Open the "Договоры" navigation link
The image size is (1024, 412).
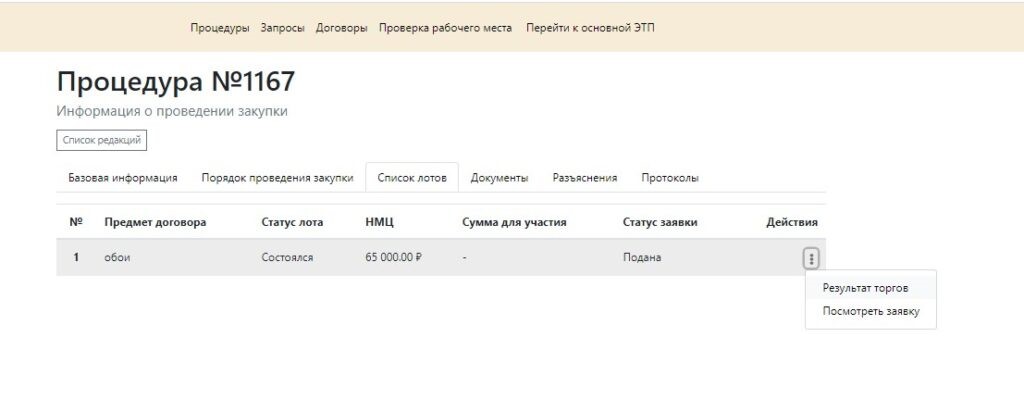pyautogui.click(x=341, y=28)
